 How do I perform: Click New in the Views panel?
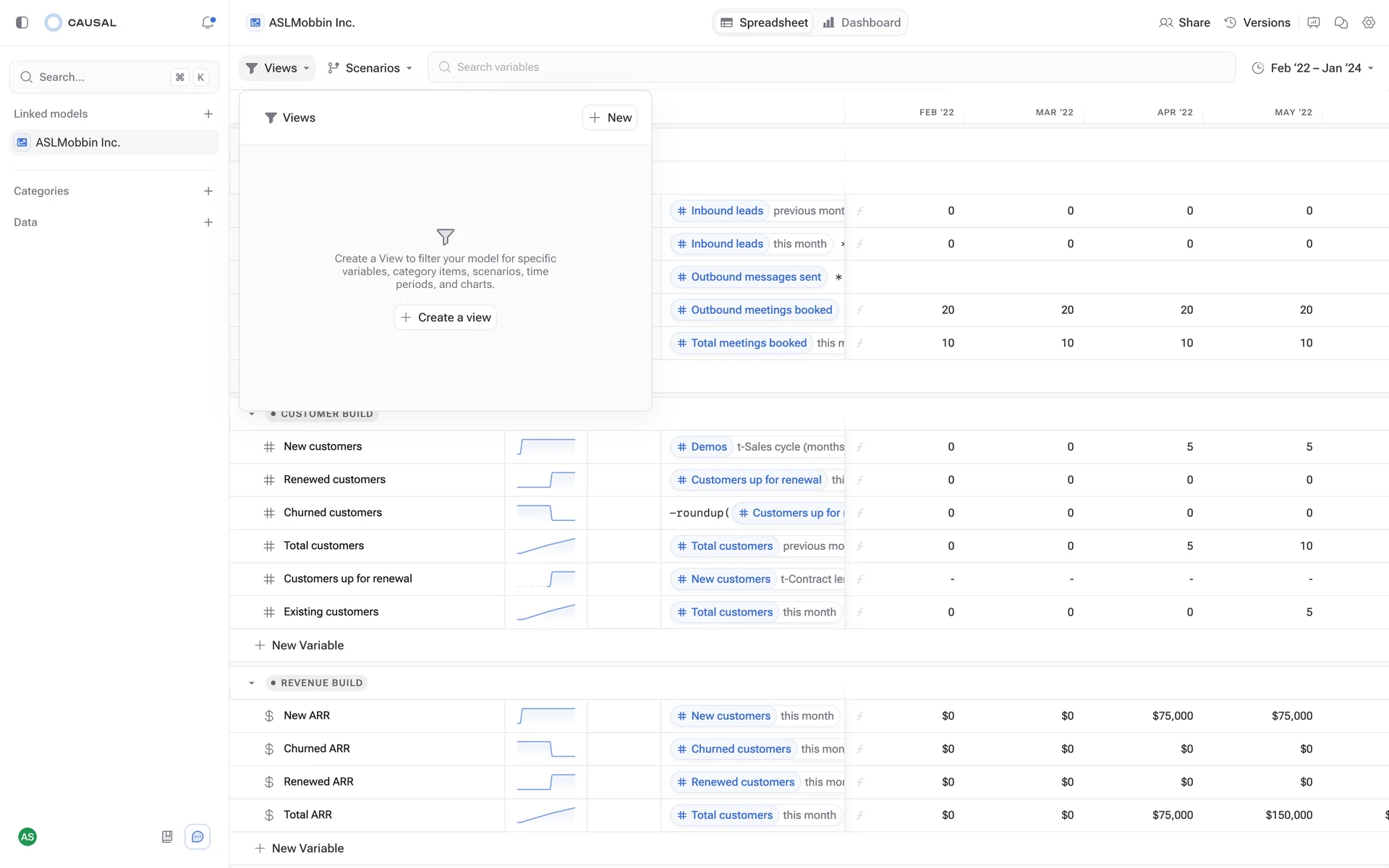click(610, 118)
